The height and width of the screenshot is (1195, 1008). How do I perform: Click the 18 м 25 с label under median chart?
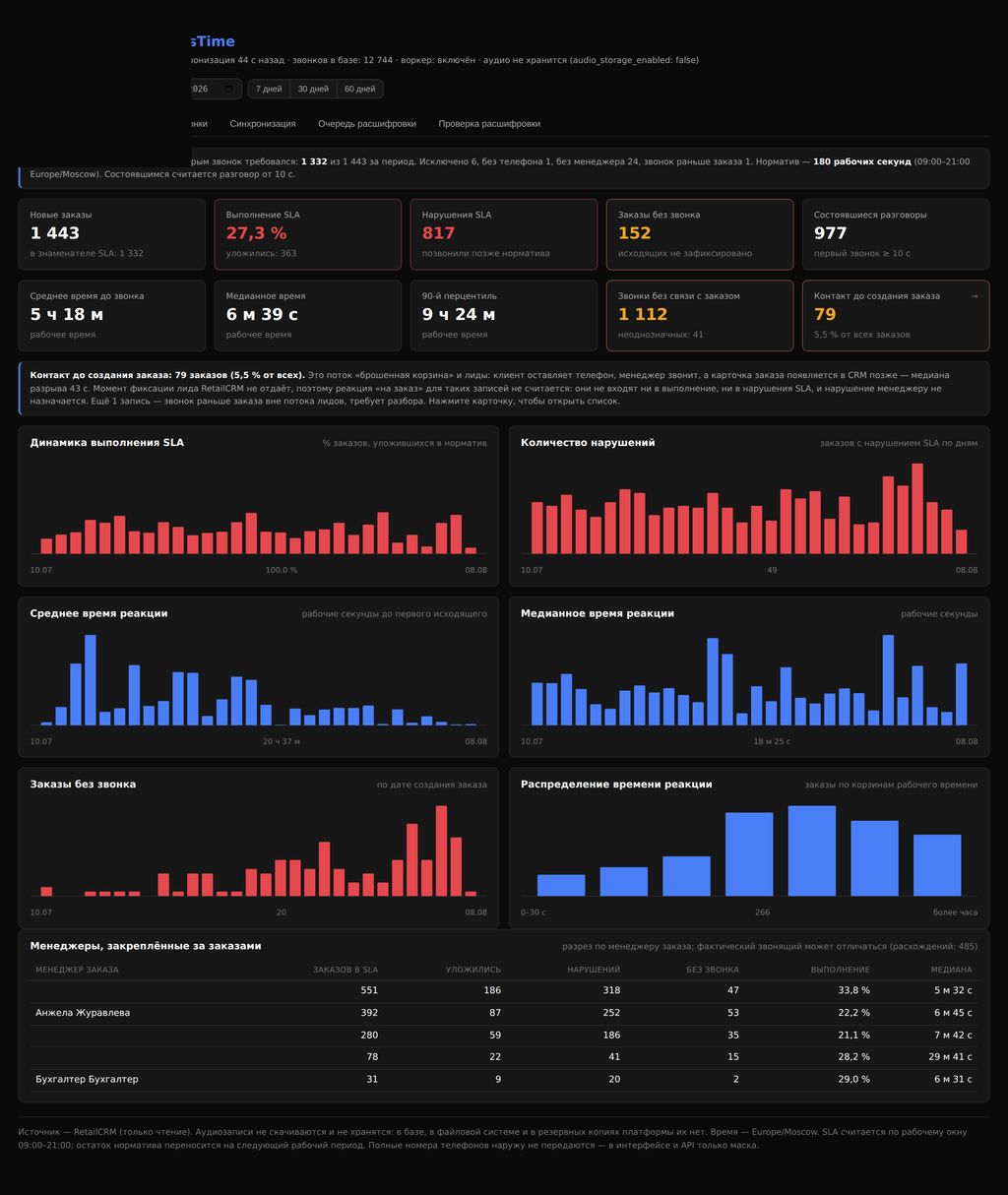(772, 741)
